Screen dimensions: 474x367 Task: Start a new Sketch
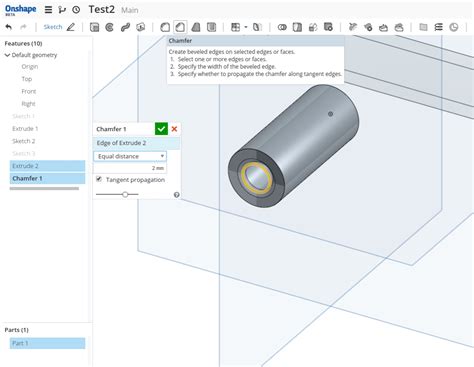[59, 27]
